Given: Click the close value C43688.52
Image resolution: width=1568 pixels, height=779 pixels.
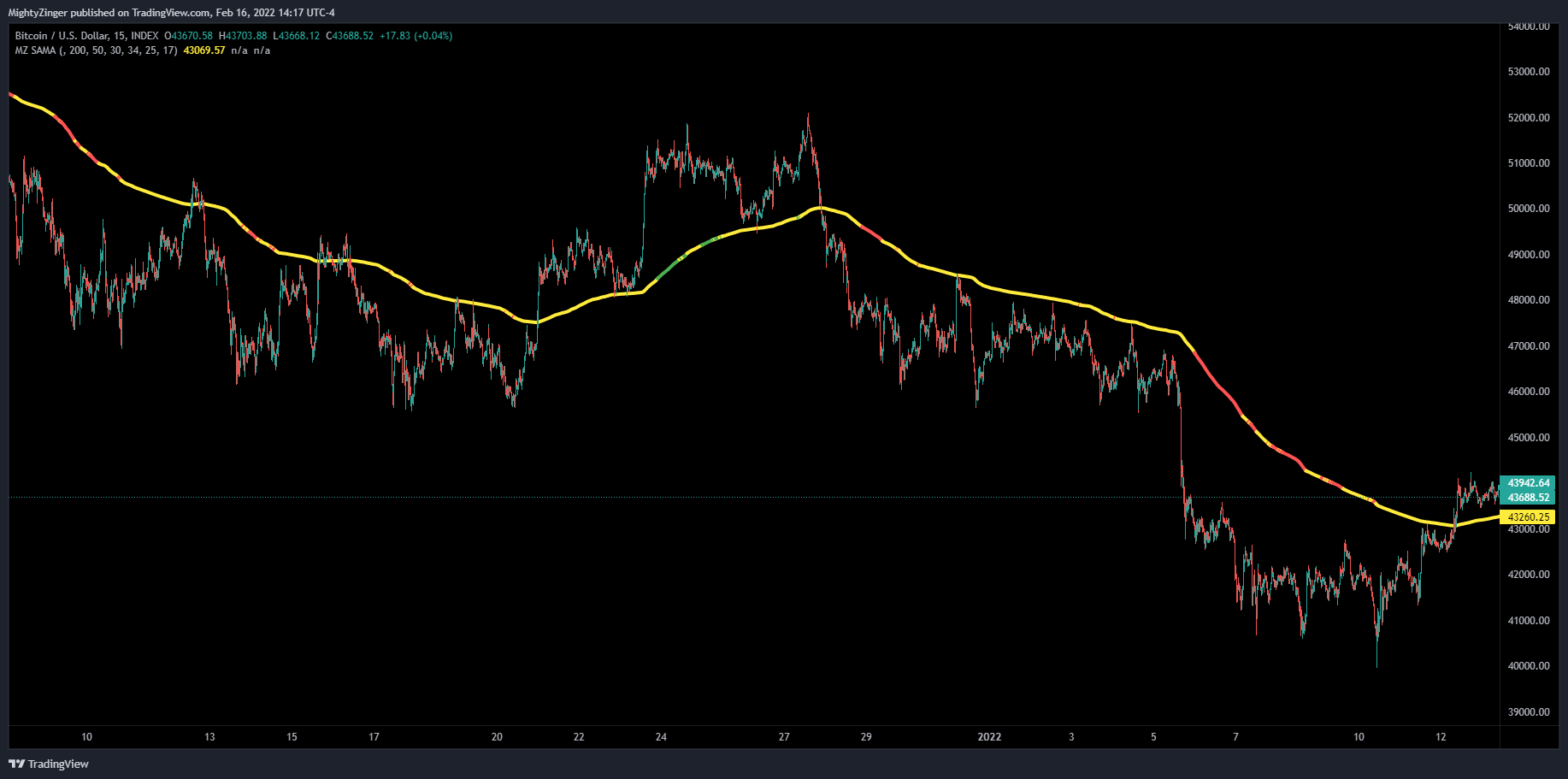Looking at the screenshot, I should 350,36.
